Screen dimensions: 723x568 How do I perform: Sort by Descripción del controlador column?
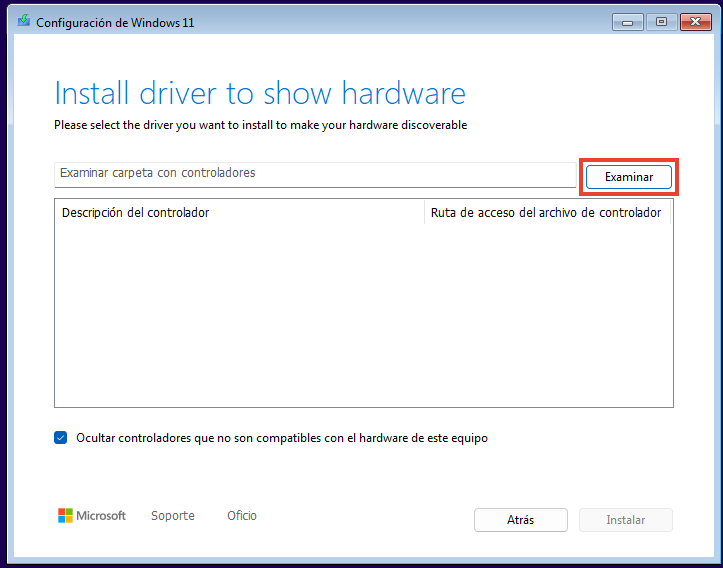click(x=136, y=213)
